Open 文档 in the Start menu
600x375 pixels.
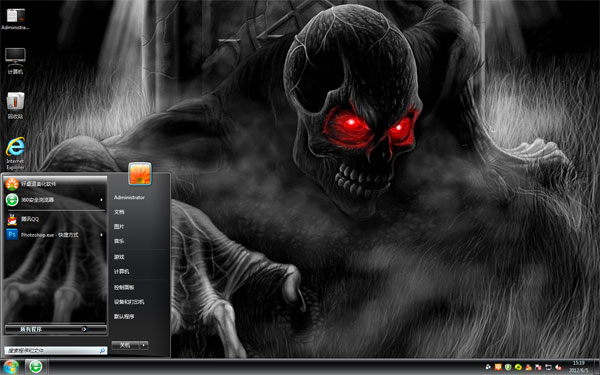[119, 212]
